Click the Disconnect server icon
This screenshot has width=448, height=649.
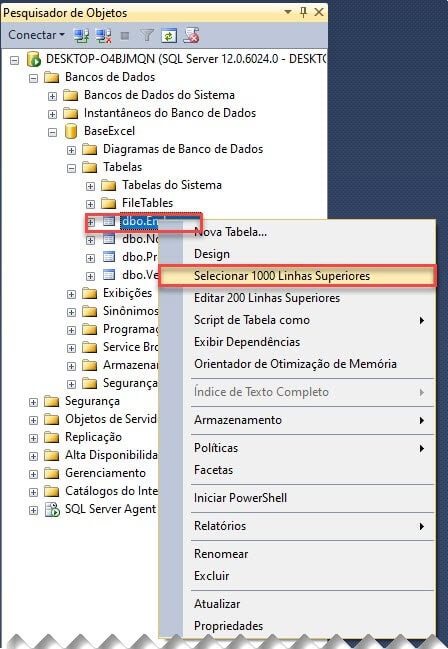coord(103,36)
